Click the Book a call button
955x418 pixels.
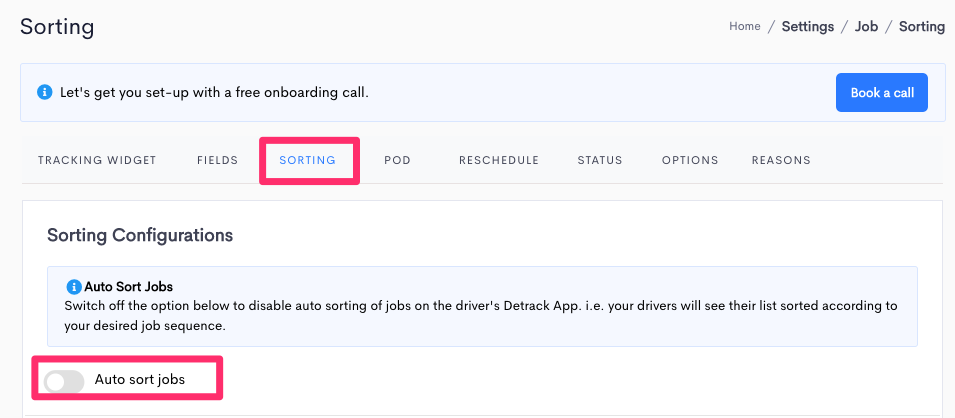[x=882, y=93]
